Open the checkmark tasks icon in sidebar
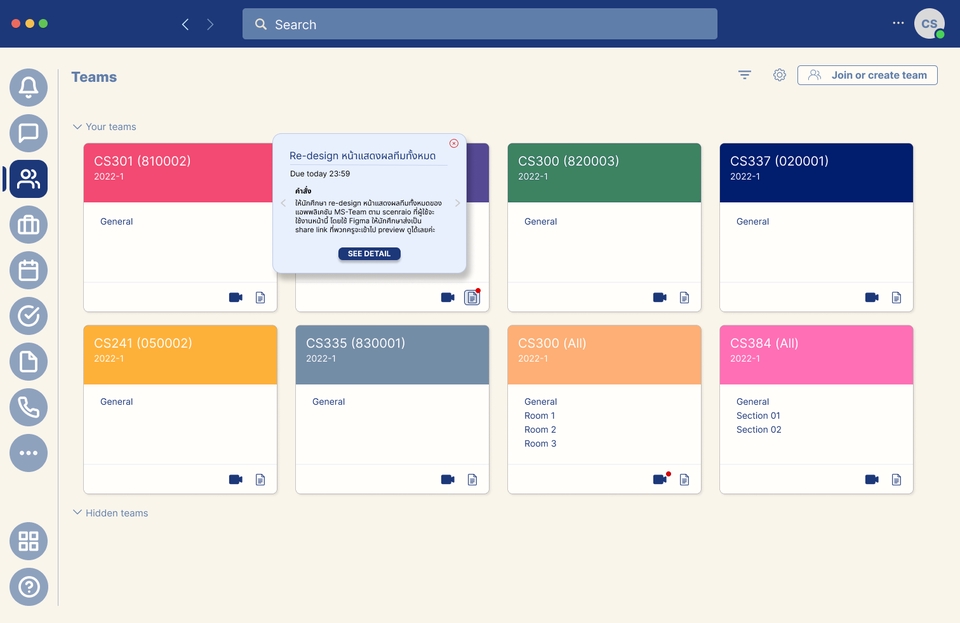 pos(28,316)
